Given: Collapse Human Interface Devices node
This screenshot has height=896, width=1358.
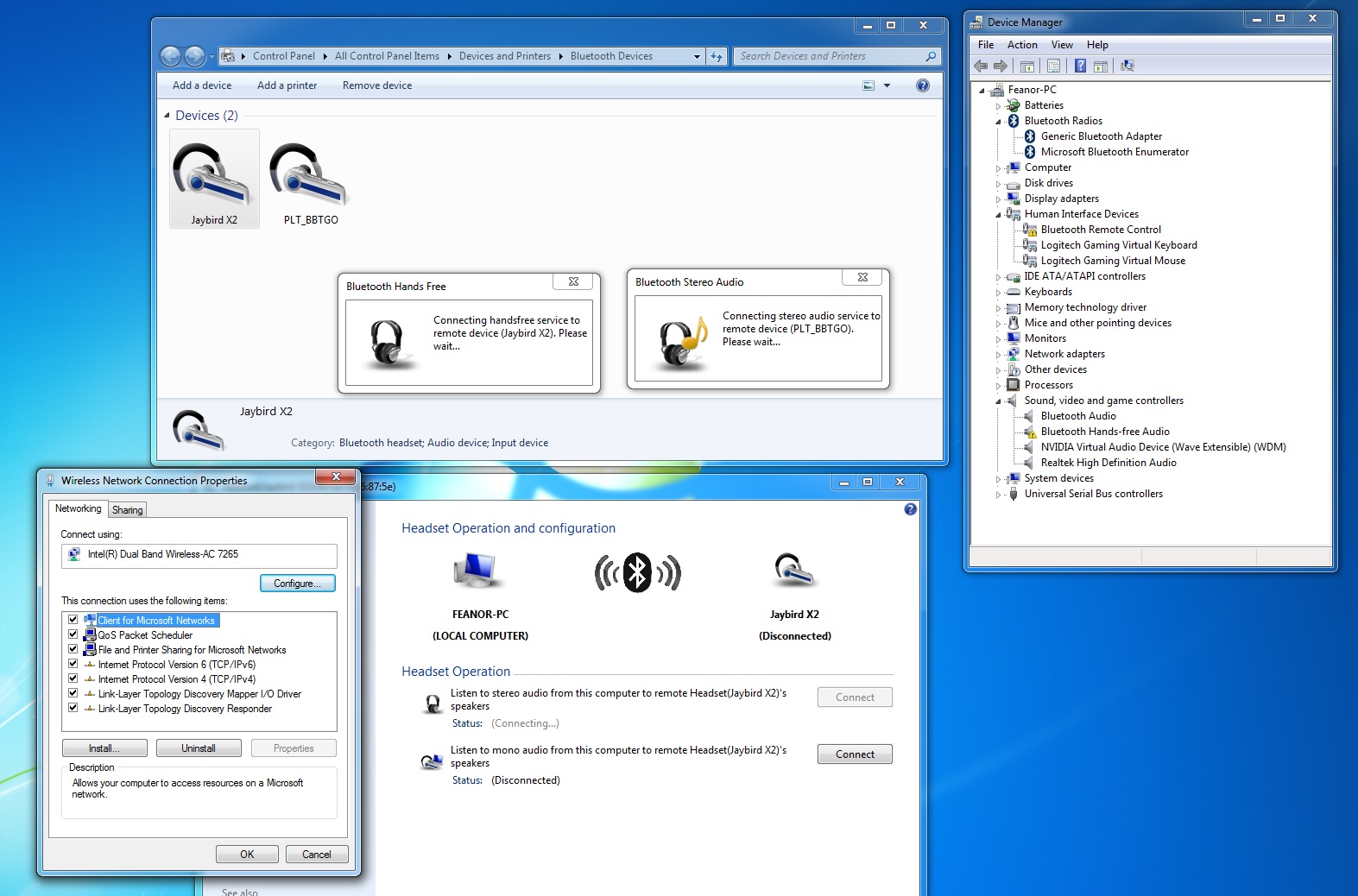Looking at the screenshot, I should click(x=999, y=215).
